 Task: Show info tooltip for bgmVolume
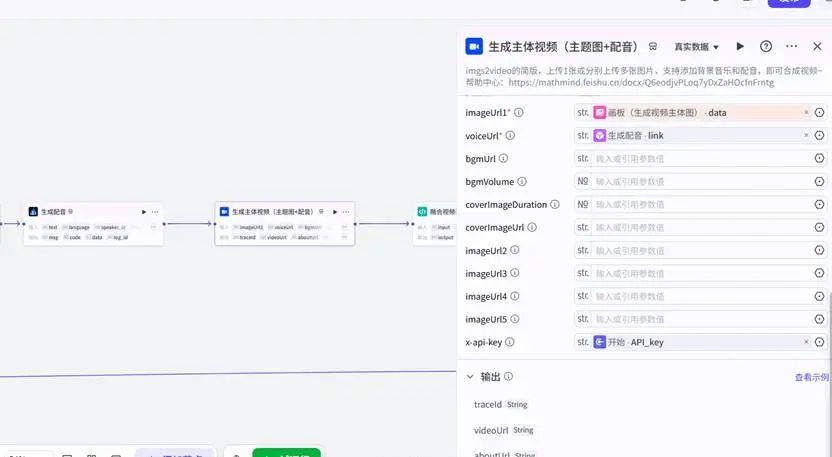click(522, 182)
